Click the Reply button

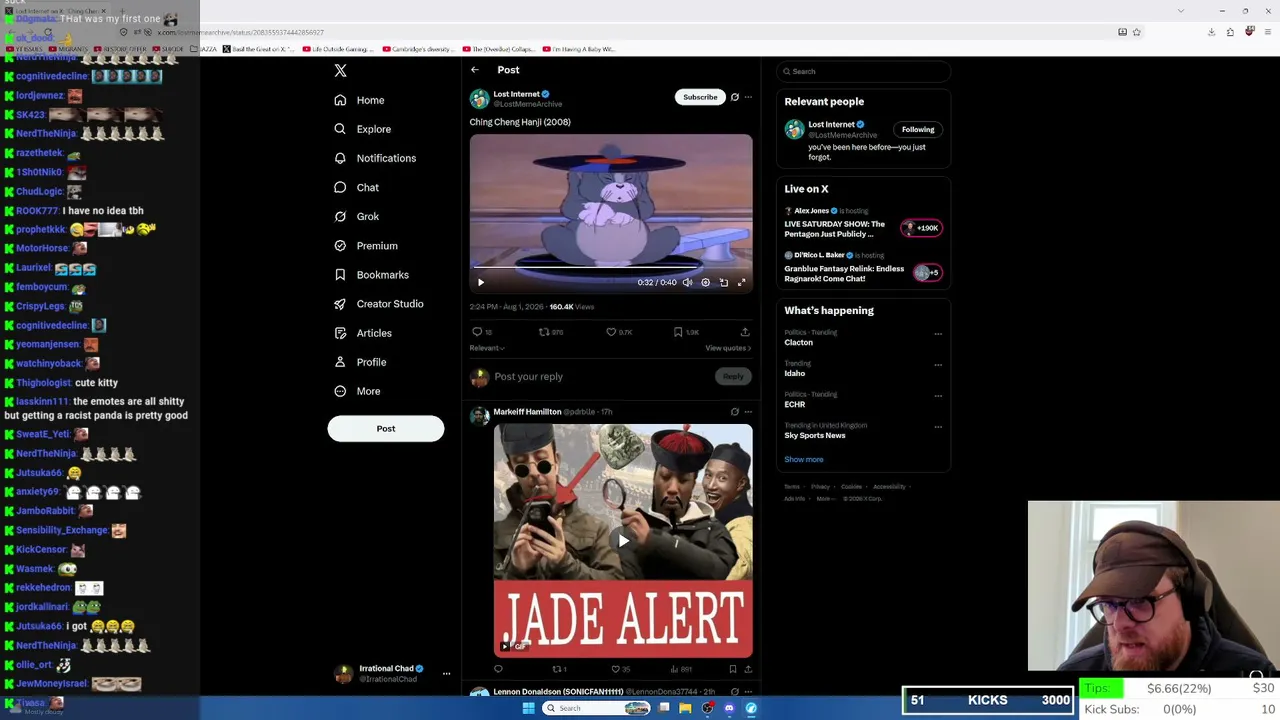click(x=733, y=376)
